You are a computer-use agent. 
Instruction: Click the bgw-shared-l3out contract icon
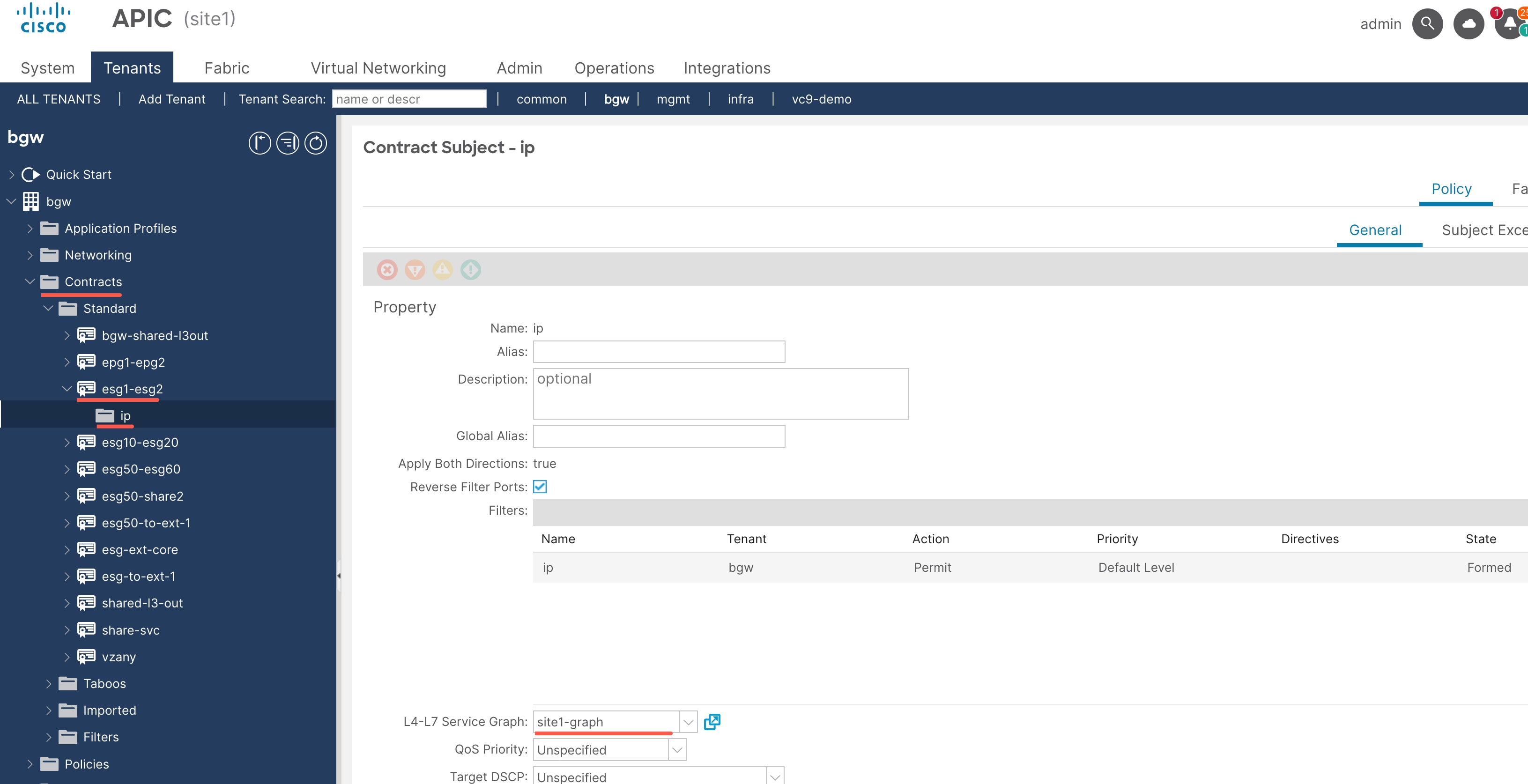[x=86, y=335]
